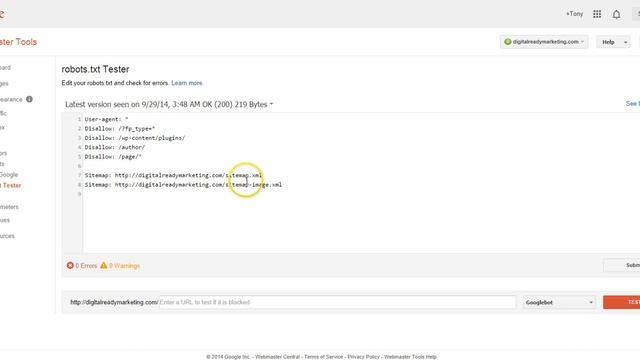
Task: Click the Search Appearance info icon
Action: click(x=29, y=99)
